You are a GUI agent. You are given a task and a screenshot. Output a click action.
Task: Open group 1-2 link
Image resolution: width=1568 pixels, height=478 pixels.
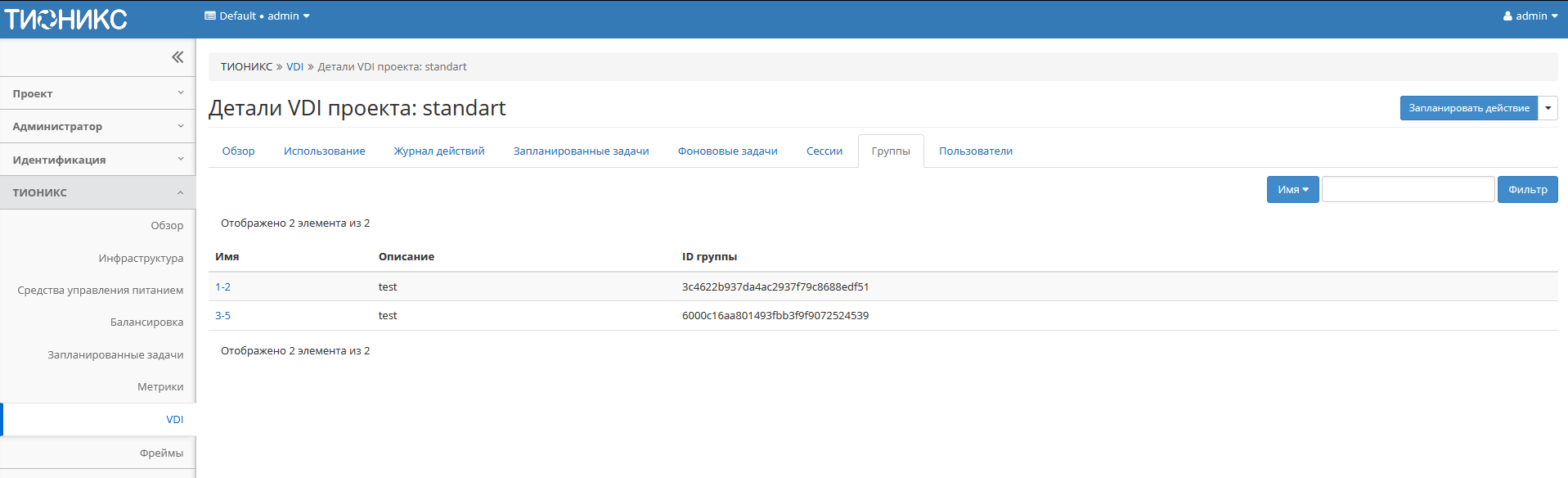tap(222, 287)
